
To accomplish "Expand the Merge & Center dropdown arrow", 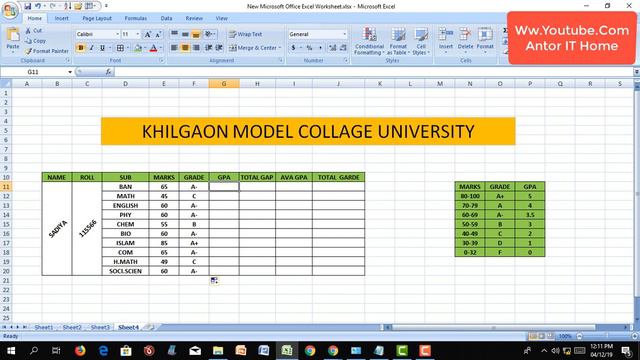I will (x=280, y=48).
